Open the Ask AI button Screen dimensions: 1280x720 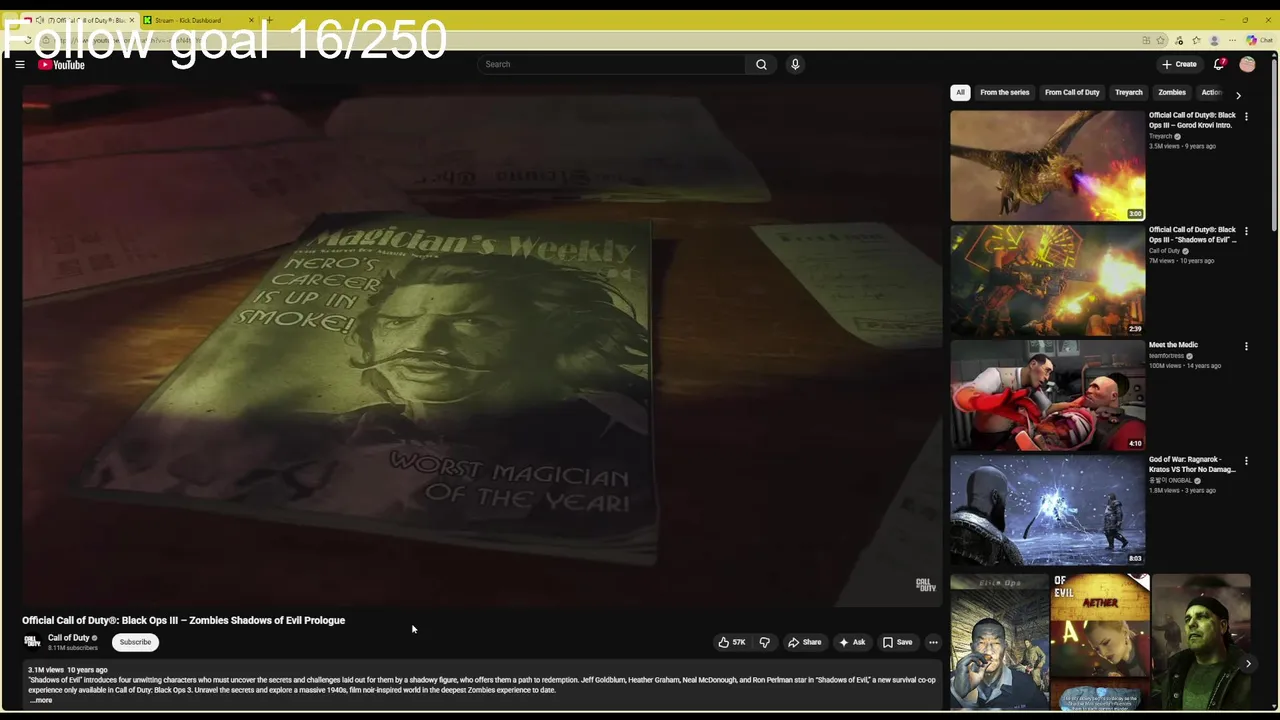(852, 642)
